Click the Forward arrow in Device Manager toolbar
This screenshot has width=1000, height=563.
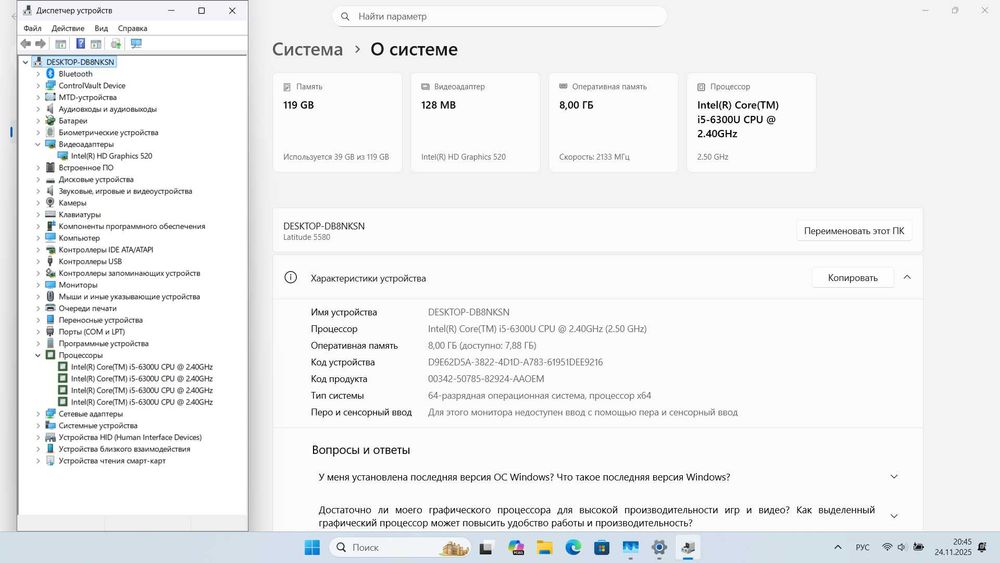coord(40,43)
